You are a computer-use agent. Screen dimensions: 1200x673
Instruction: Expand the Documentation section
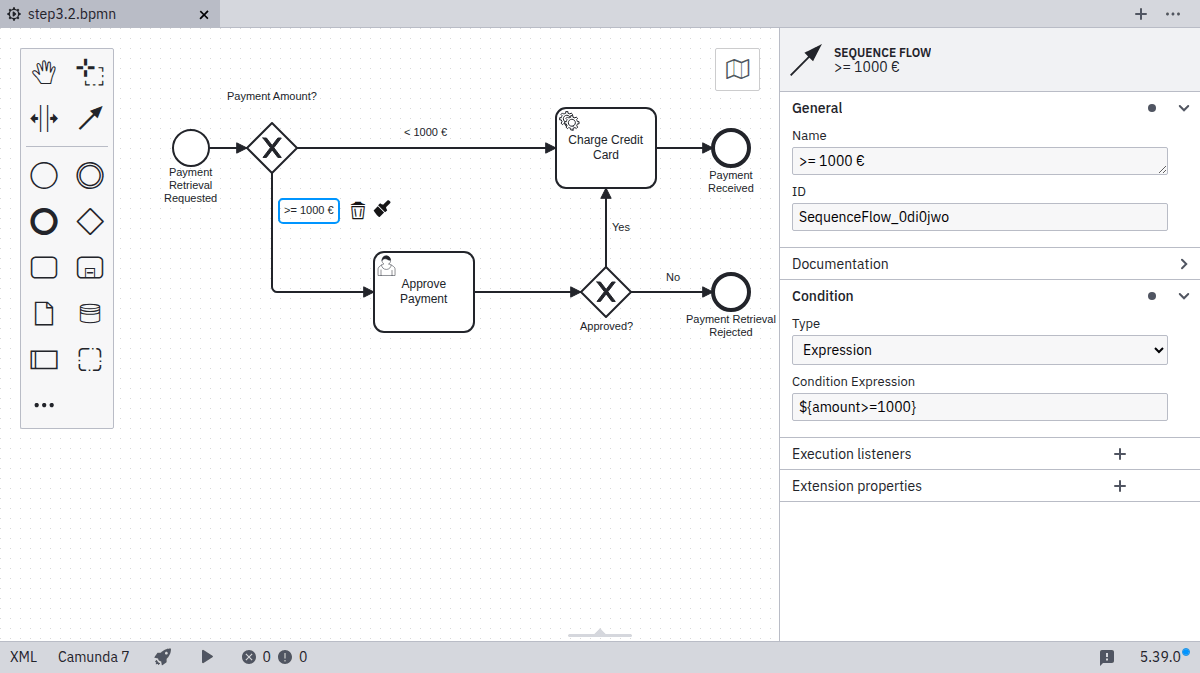(x=1184, y=264)
